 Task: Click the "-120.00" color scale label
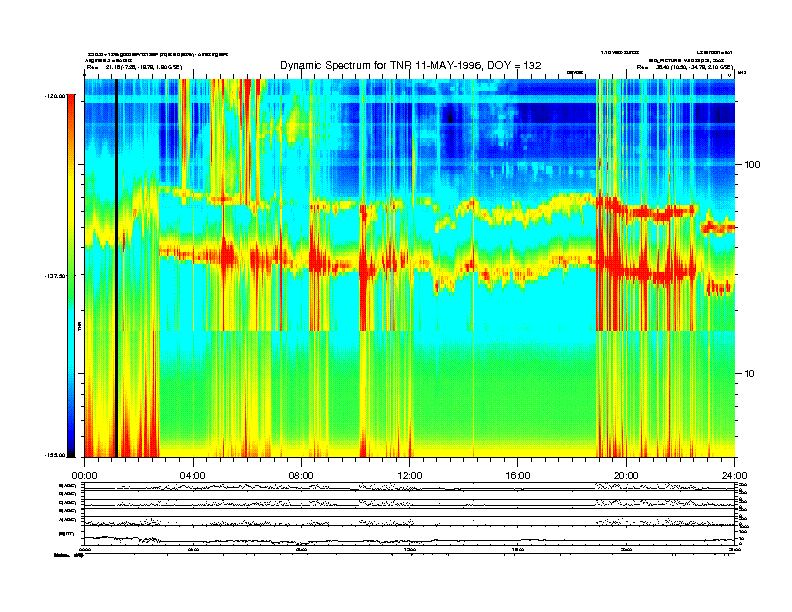coord(55,95)
